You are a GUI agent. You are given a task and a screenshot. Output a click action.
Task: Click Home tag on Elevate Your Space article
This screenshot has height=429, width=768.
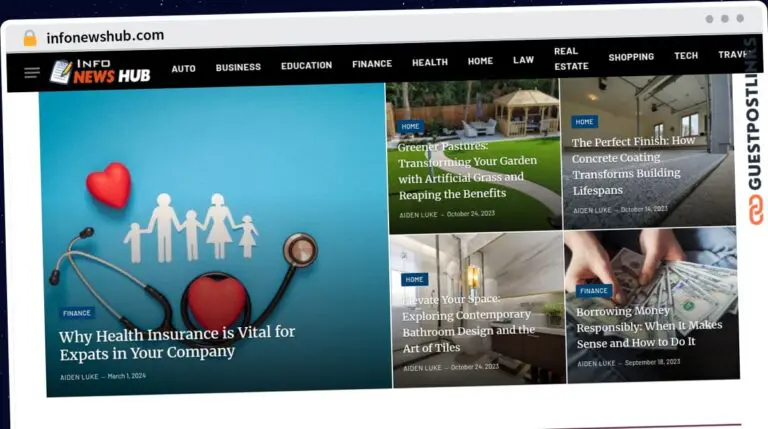[x=414, y=279]
